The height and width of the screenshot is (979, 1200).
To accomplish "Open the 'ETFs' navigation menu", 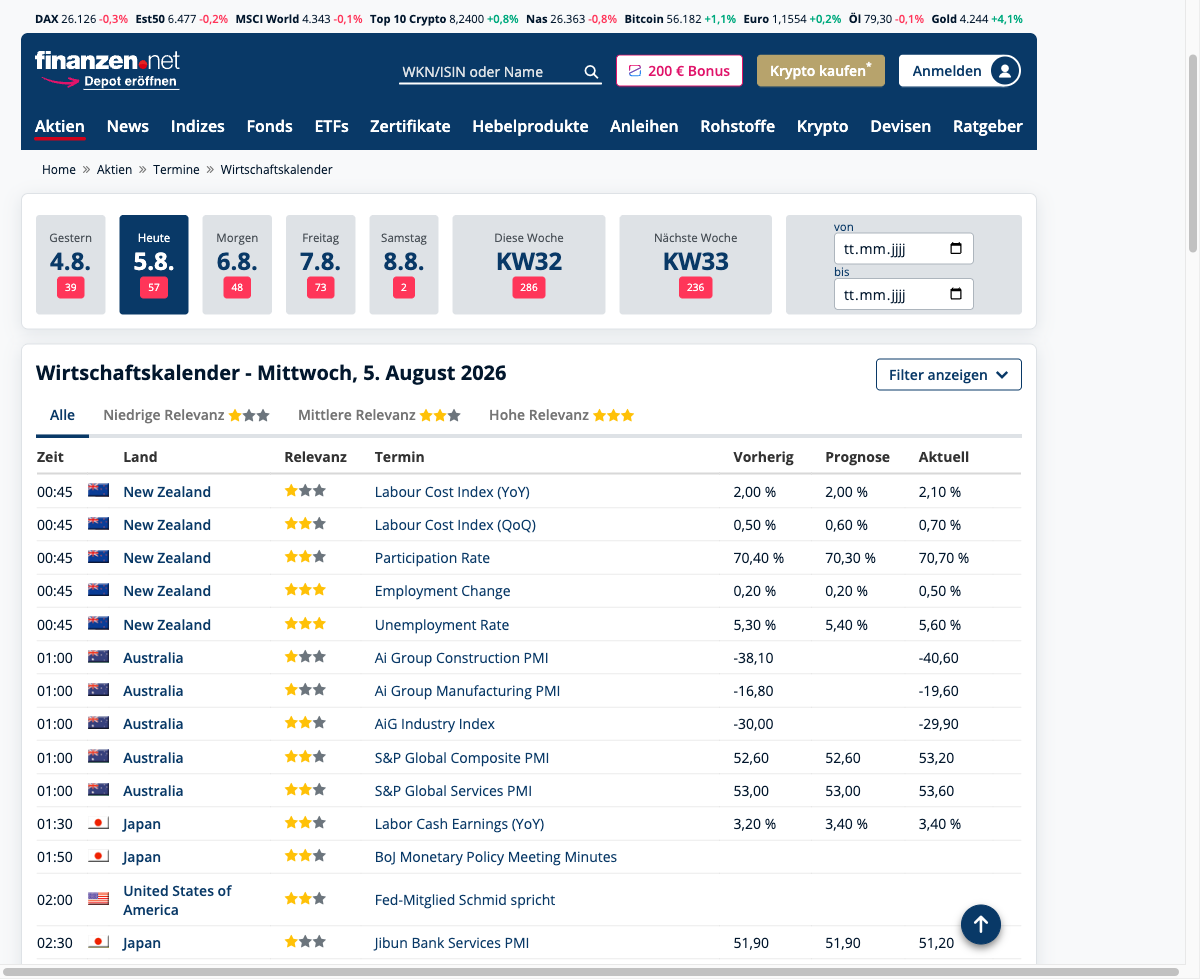I will click(x=331, y=126).
